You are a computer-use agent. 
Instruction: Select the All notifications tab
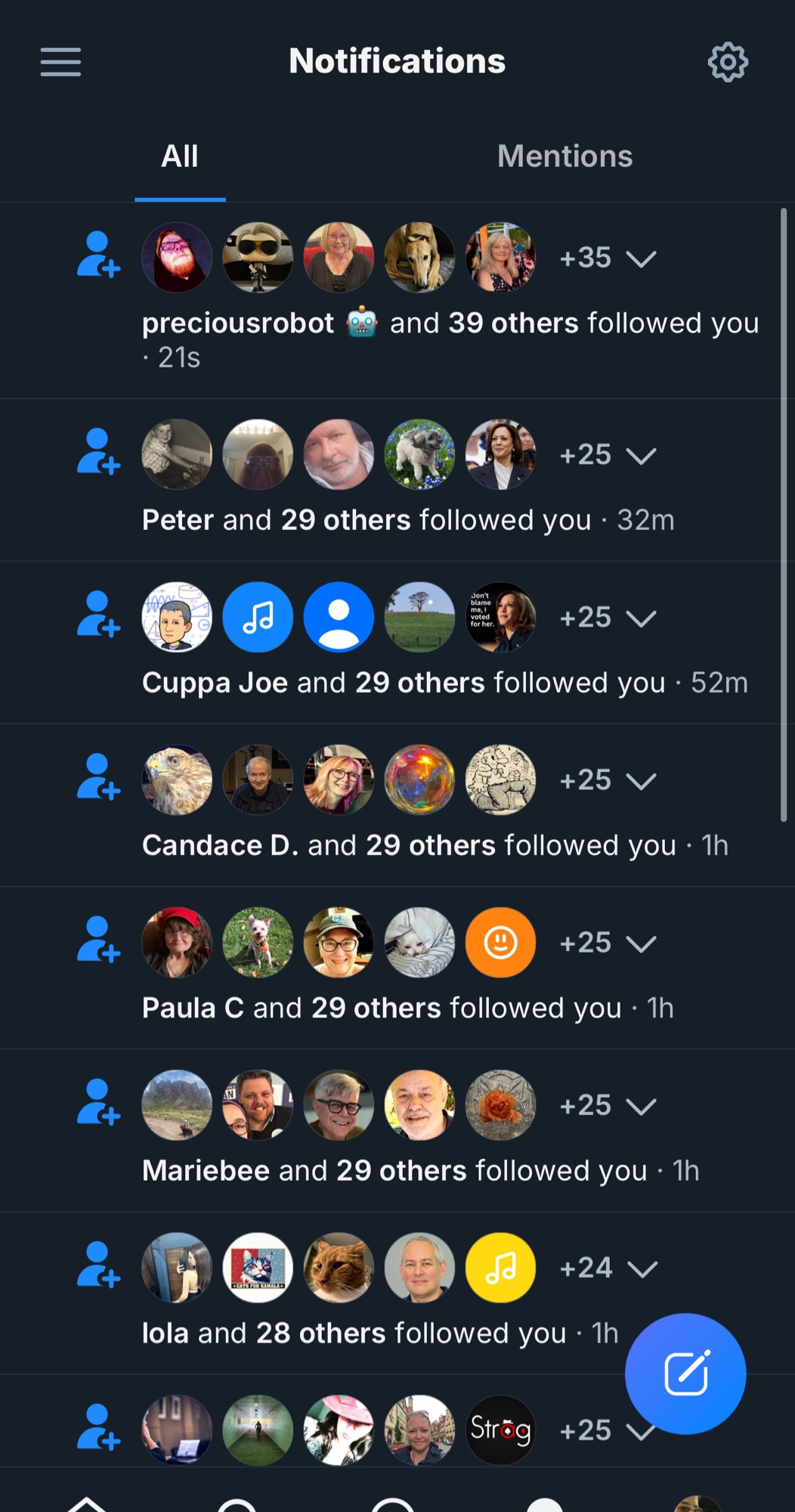(x=180, y=156)
